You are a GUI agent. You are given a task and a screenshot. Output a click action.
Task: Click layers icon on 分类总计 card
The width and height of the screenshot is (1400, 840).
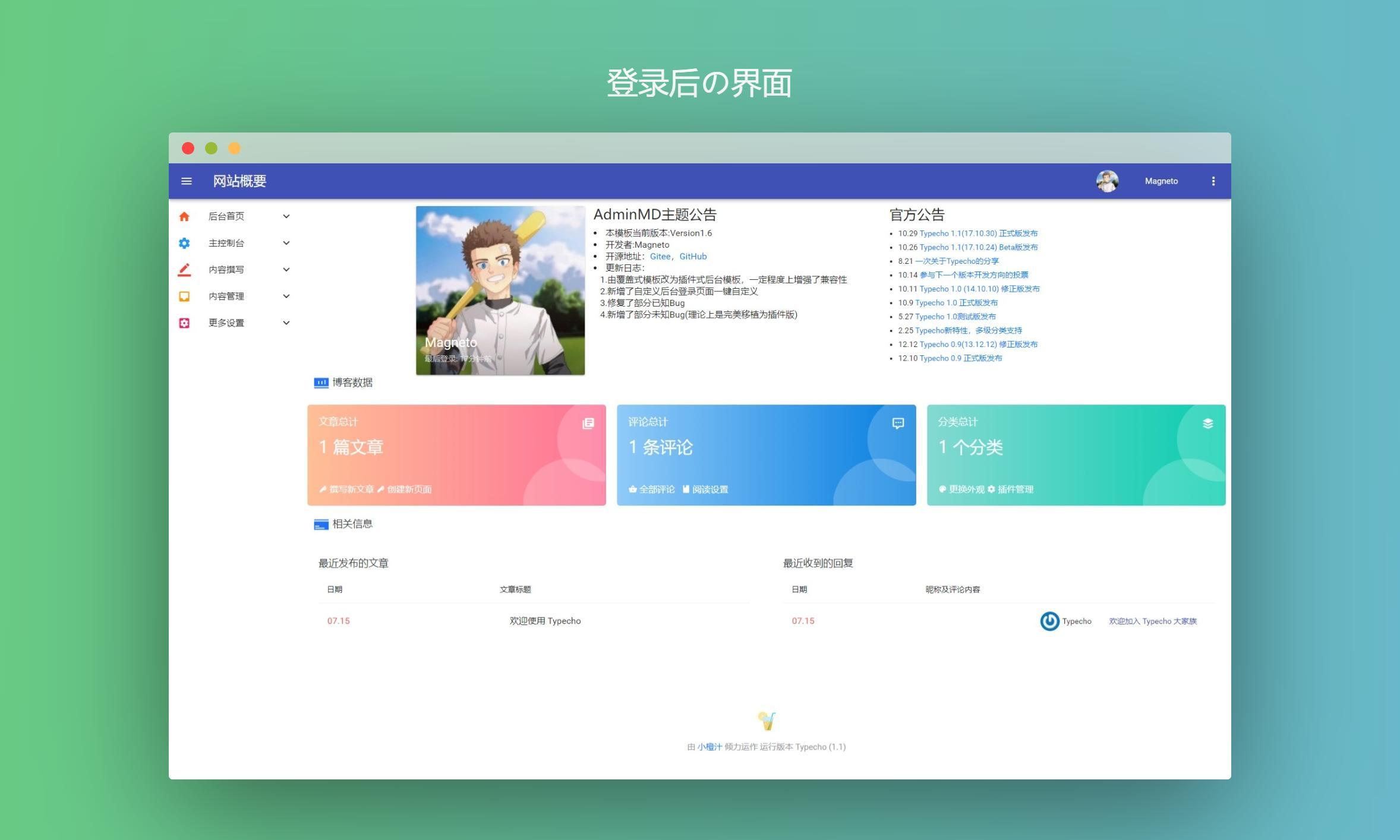1207,424
